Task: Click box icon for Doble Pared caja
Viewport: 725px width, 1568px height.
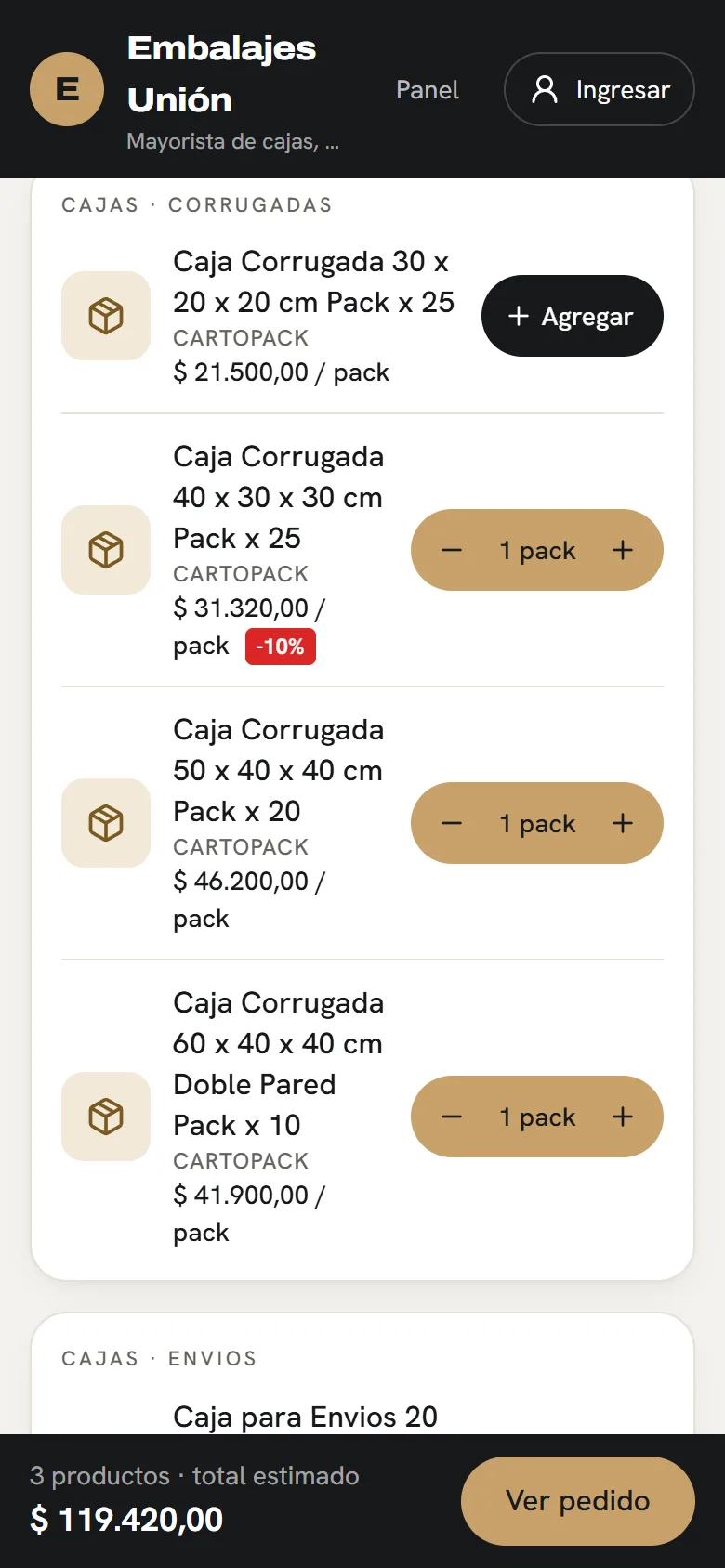Action: pos(106,1117)
